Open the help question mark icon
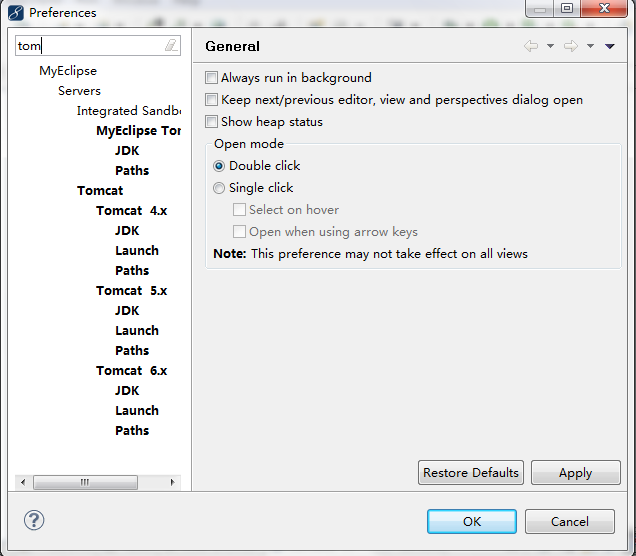 coord(34,520)
